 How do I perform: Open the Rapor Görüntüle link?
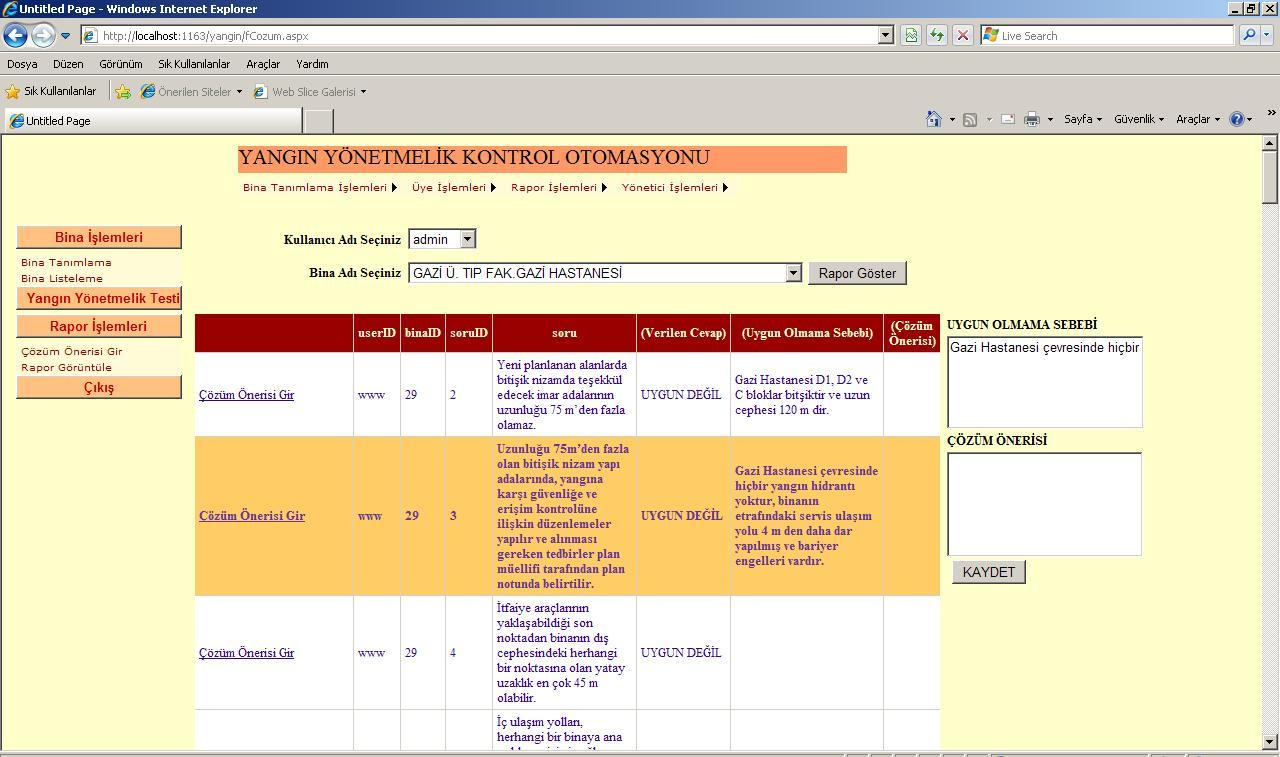click(x=67, y=367)
